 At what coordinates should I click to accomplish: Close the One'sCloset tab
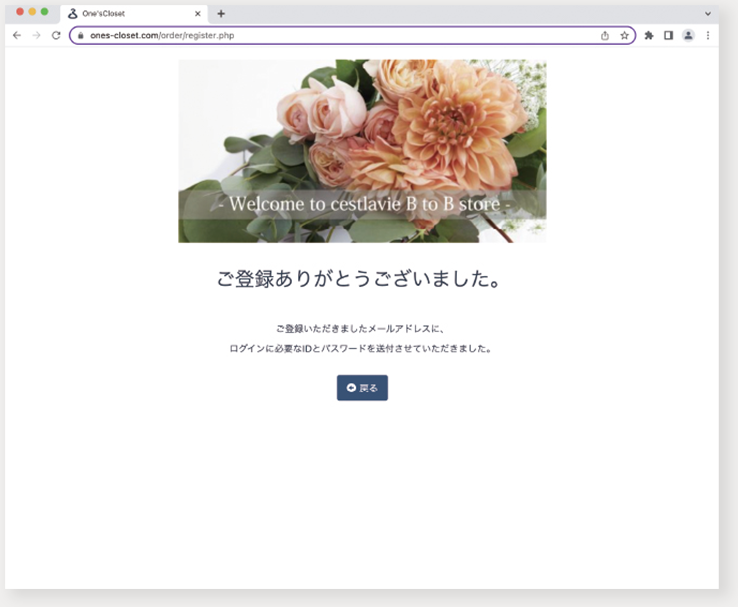198,14
